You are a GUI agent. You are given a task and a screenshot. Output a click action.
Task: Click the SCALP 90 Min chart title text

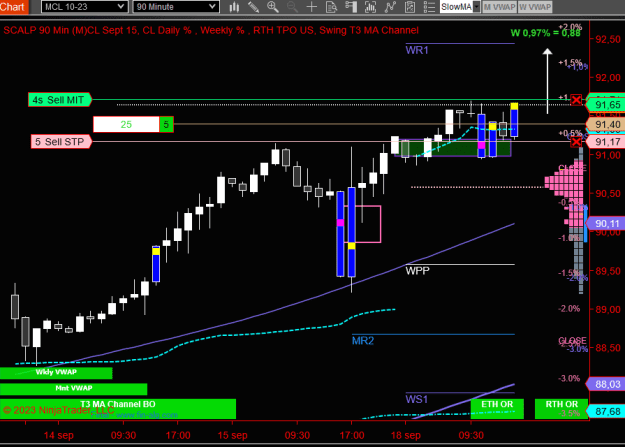coord(211,30)
